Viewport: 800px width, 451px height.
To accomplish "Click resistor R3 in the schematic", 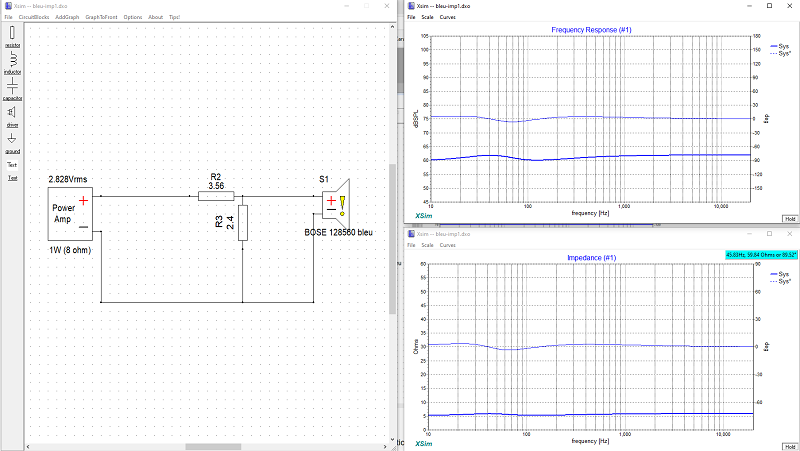I will point(243,222).
